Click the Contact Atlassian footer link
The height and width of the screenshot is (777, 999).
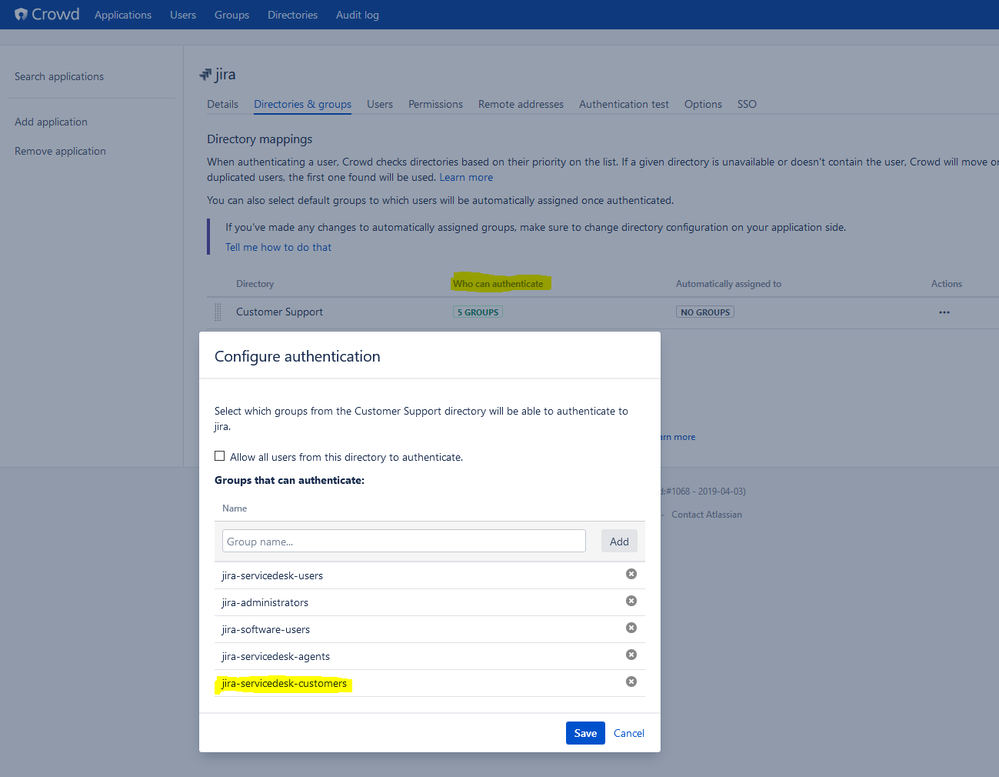click(707, 515)
